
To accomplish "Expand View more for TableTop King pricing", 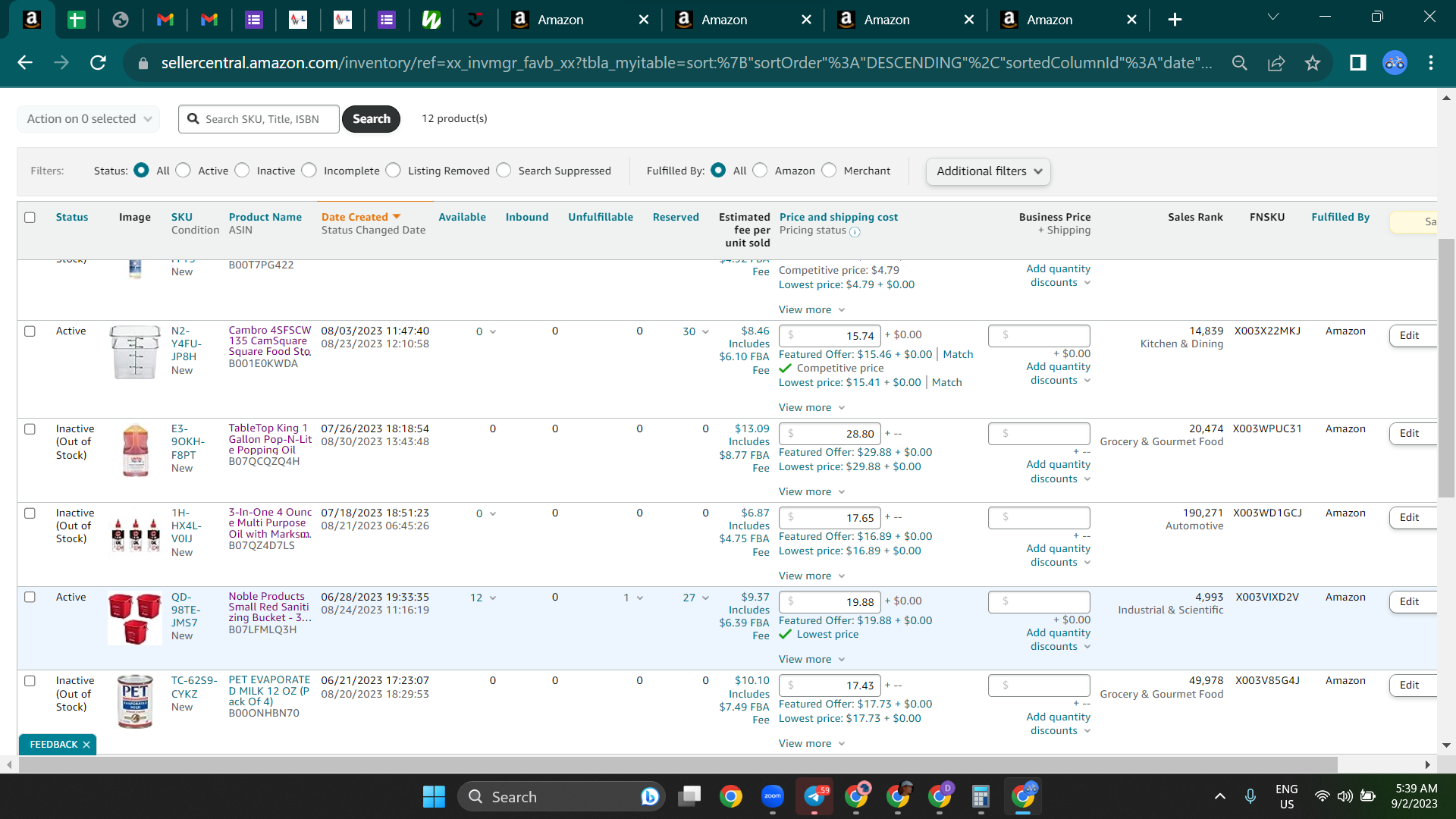I will click(811, 492).
